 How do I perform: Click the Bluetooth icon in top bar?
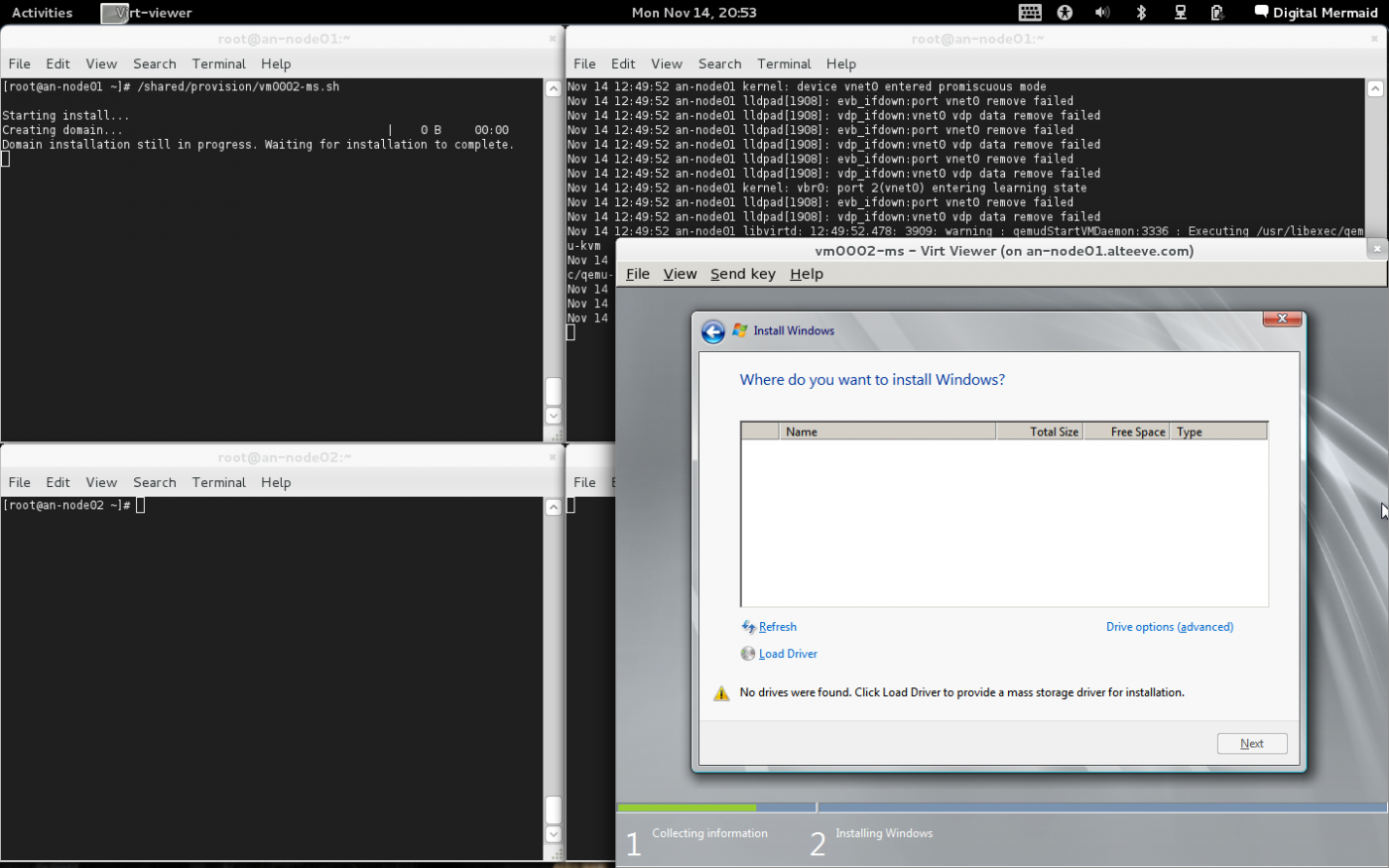(1141, 13)
